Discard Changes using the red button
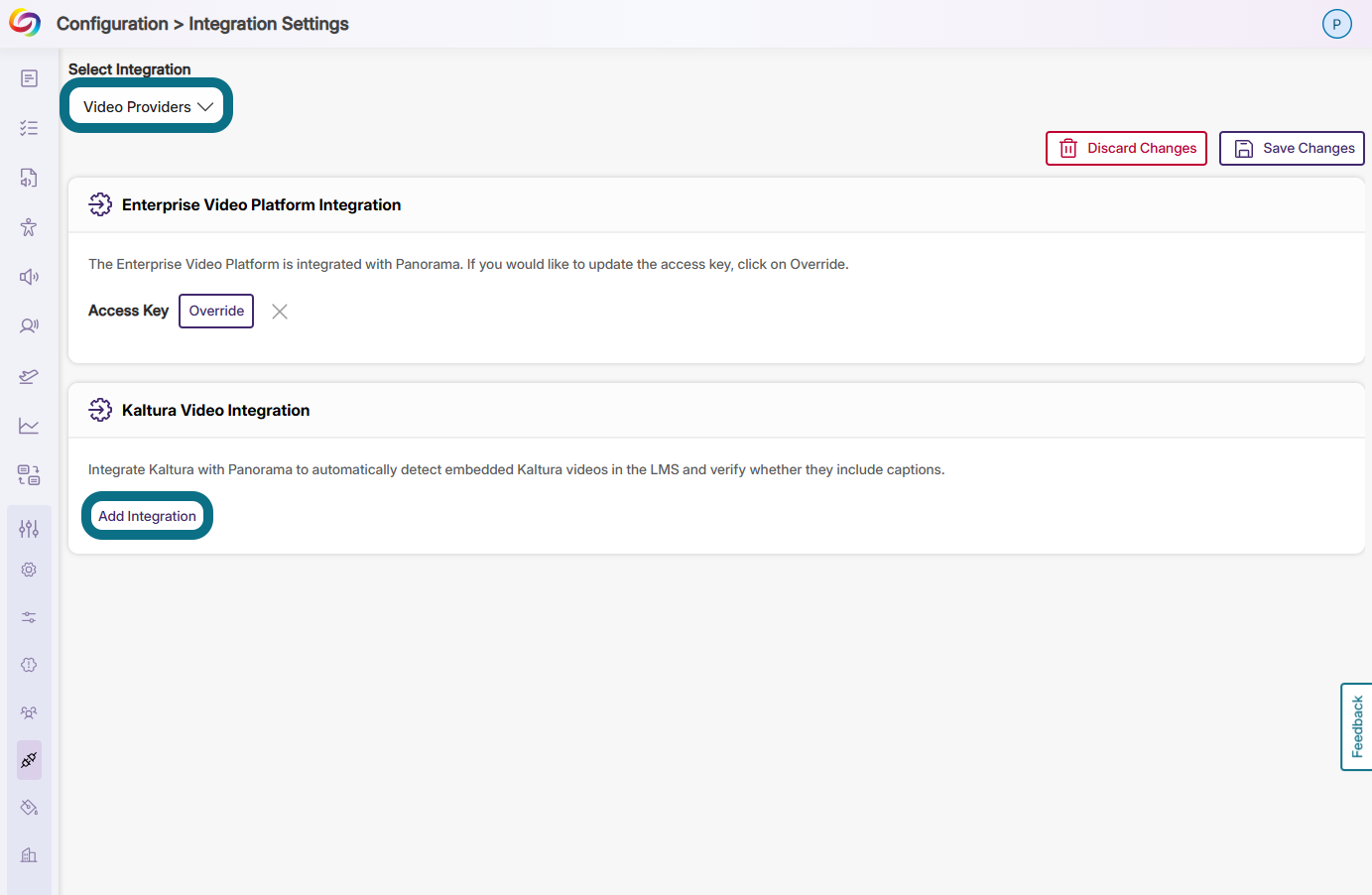Screen dimensions: 1372x895 click(x=1126, y=148)
